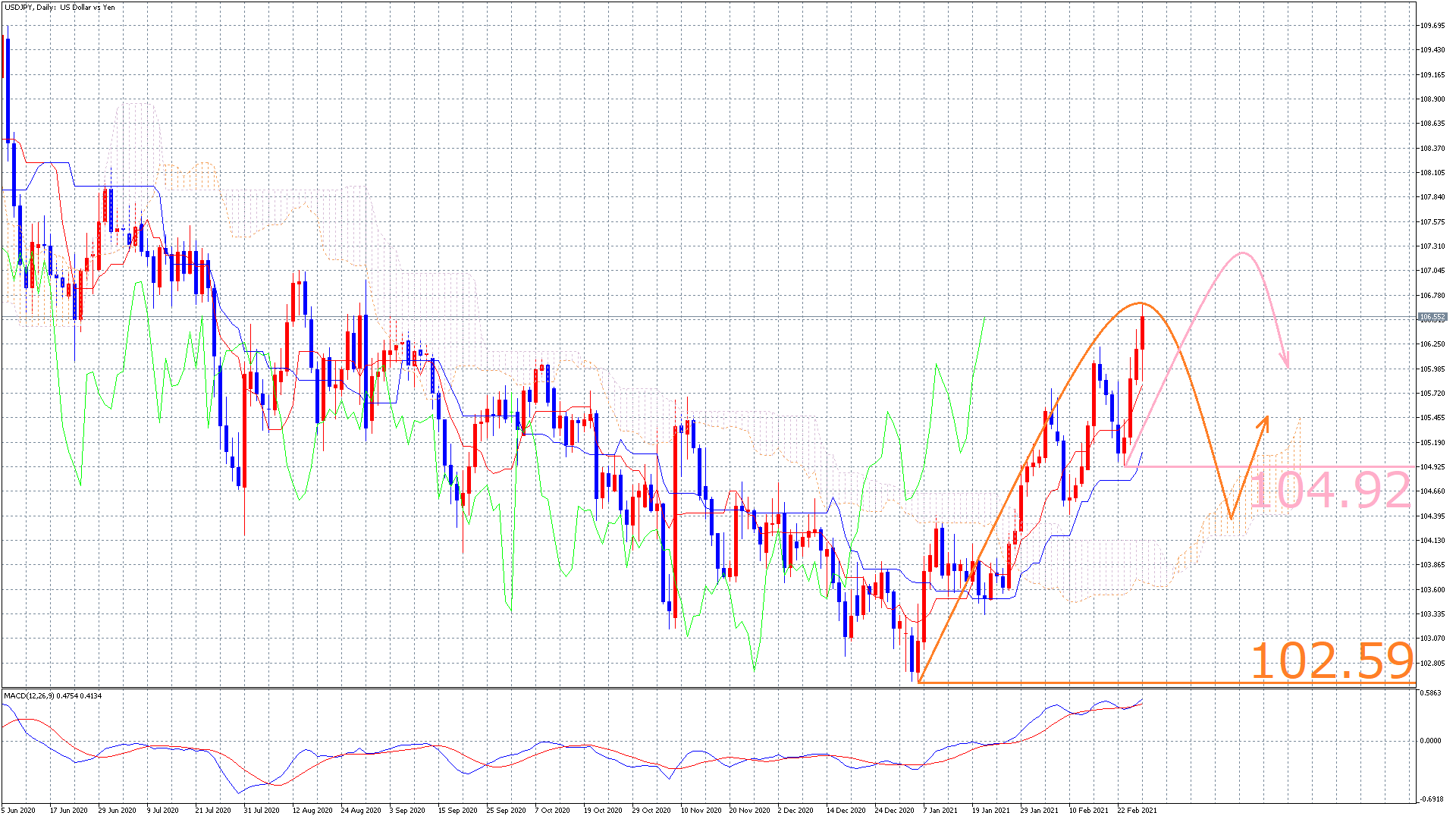Select the USDJPY Daily chart title text

coord(60,8)
